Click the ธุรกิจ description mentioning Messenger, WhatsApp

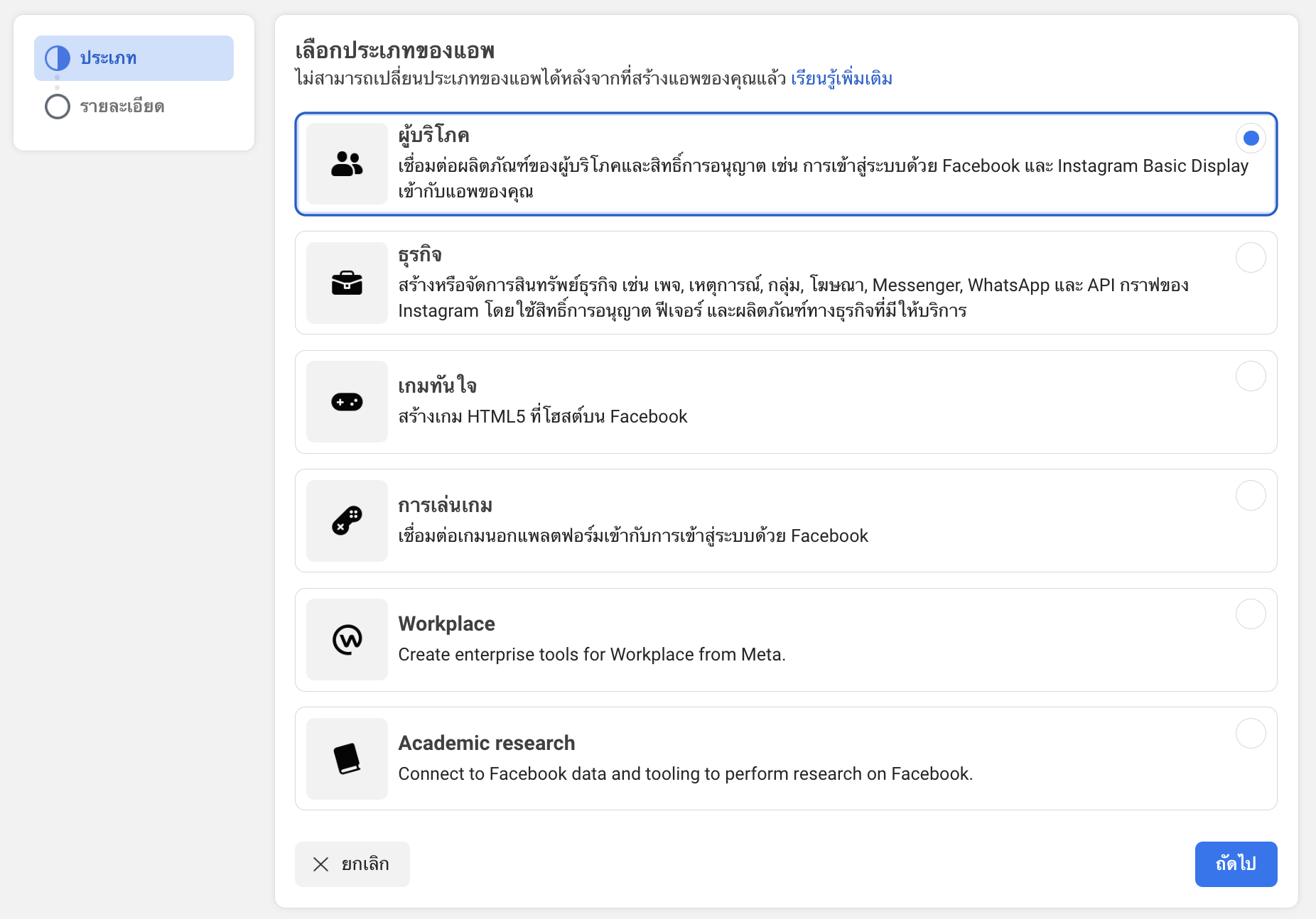(793, 298)
